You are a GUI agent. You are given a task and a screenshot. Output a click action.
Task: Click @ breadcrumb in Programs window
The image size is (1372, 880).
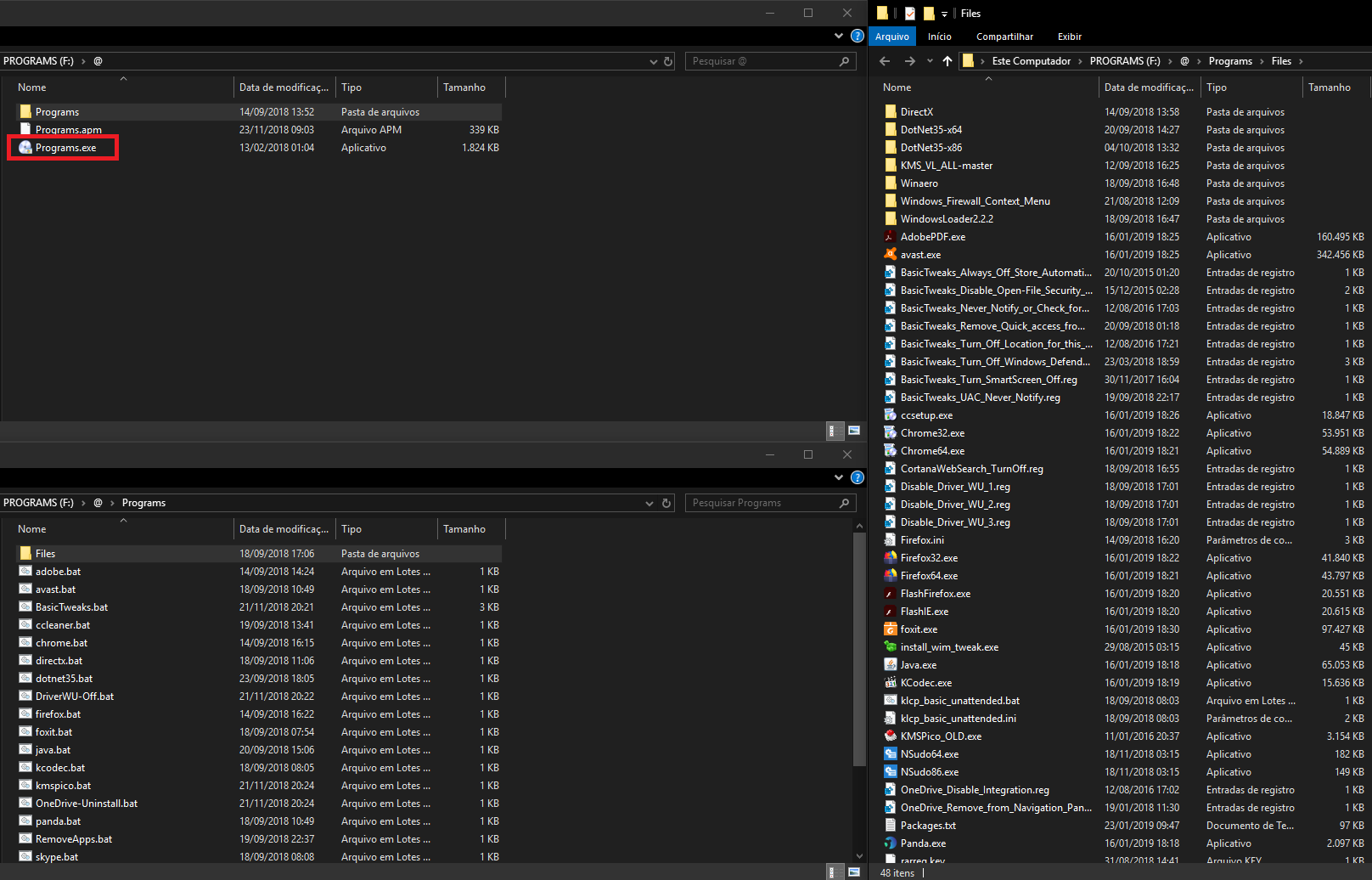coord(98,503)
